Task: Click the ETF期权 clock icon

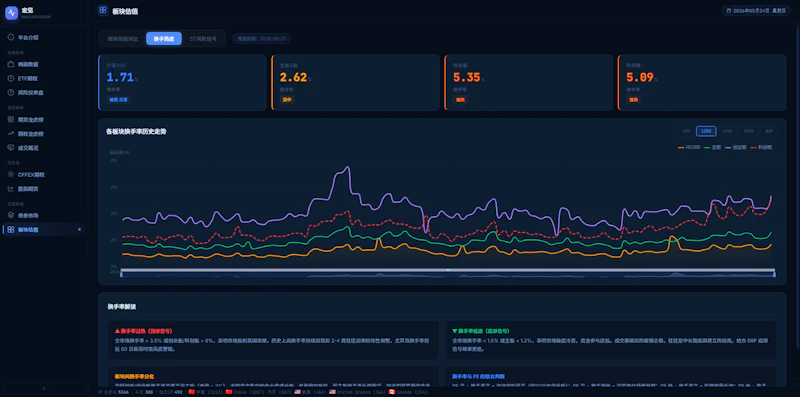Action: [x=11, y=79]
